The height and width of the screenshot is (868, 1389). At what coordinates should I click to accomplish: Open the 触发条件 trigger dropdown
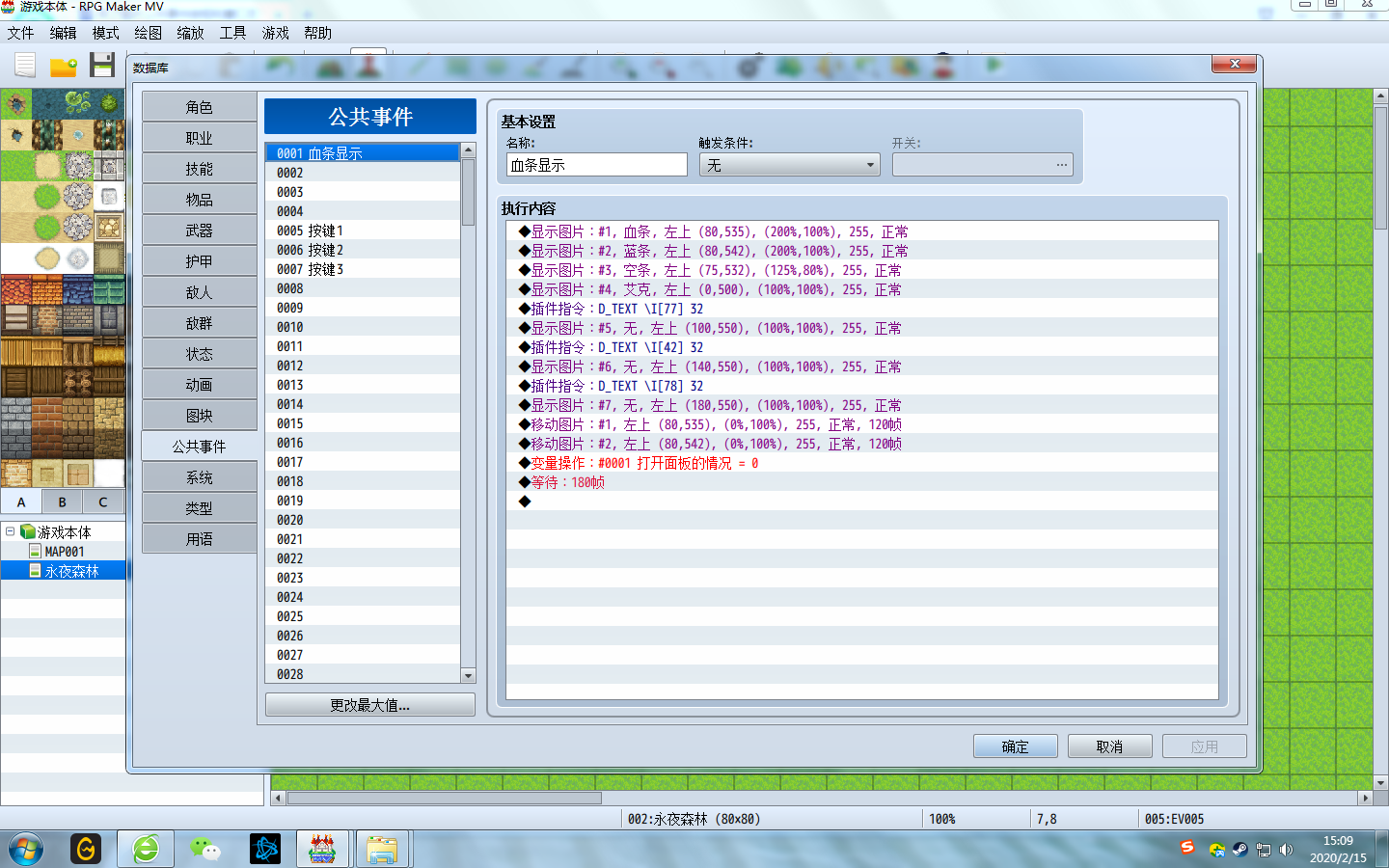click(789, 165)
